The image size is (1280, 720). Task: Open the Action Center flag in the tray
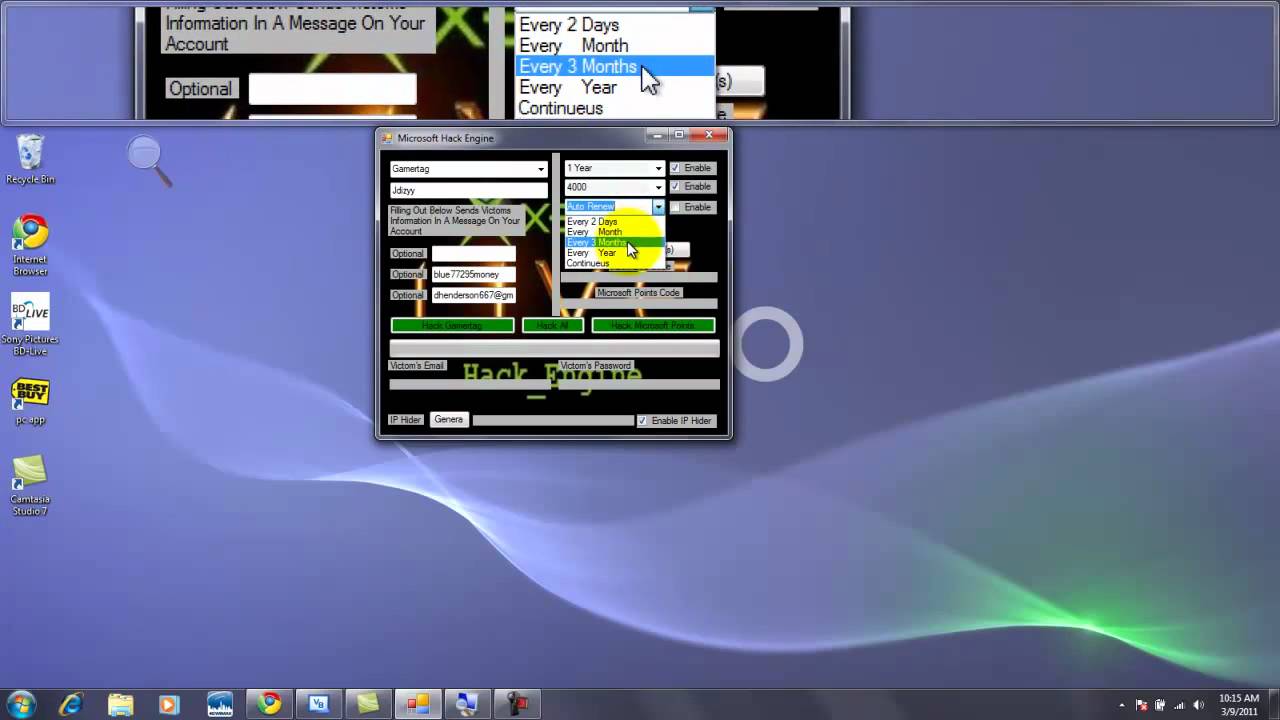coord(1142,705)
